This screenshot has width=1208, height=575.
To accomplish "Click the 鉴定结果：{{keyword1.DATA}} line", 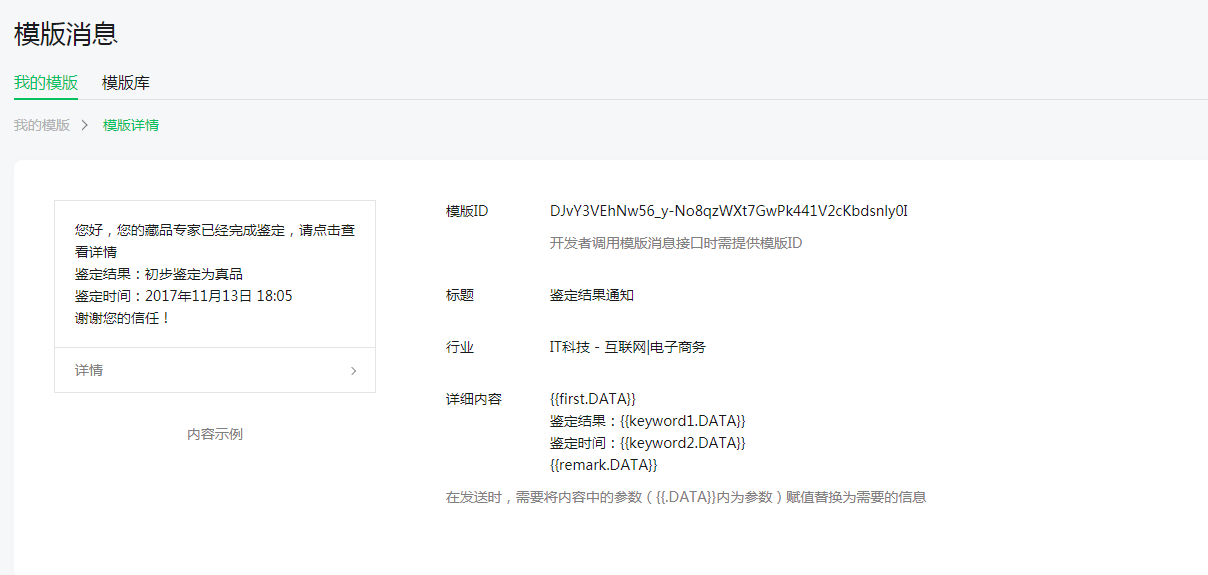I will pyautogui.click(x=648, y=421).
